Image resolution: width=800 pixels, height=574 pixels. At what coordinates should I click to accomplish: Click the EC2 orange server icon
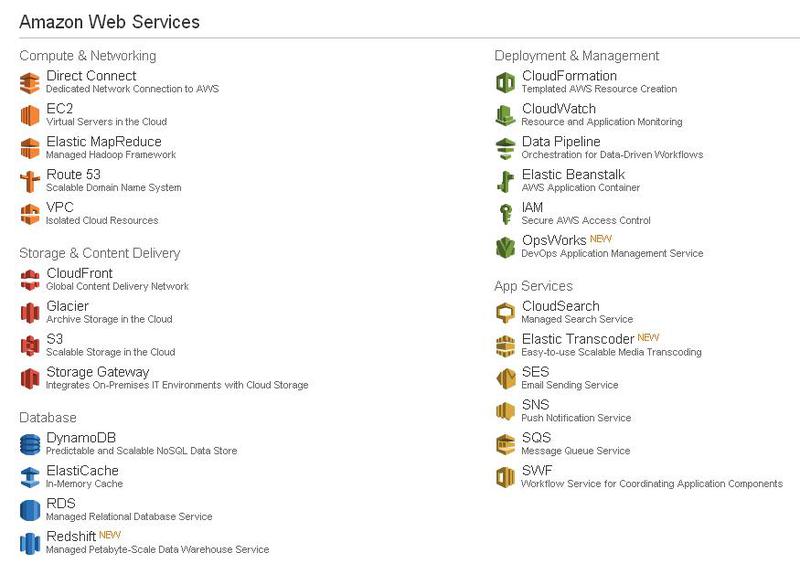[30, 115]
